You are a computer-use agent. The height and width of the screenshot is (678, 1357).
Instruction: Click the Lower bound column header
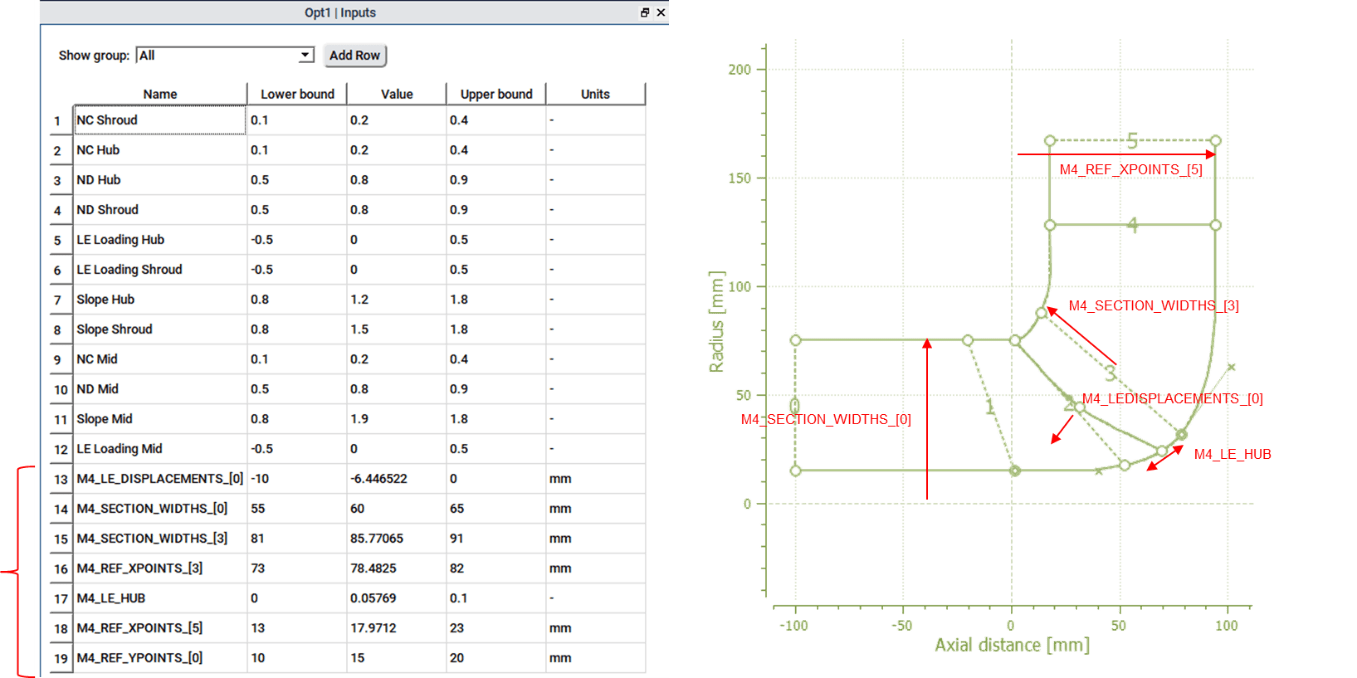tap(297, 94)
